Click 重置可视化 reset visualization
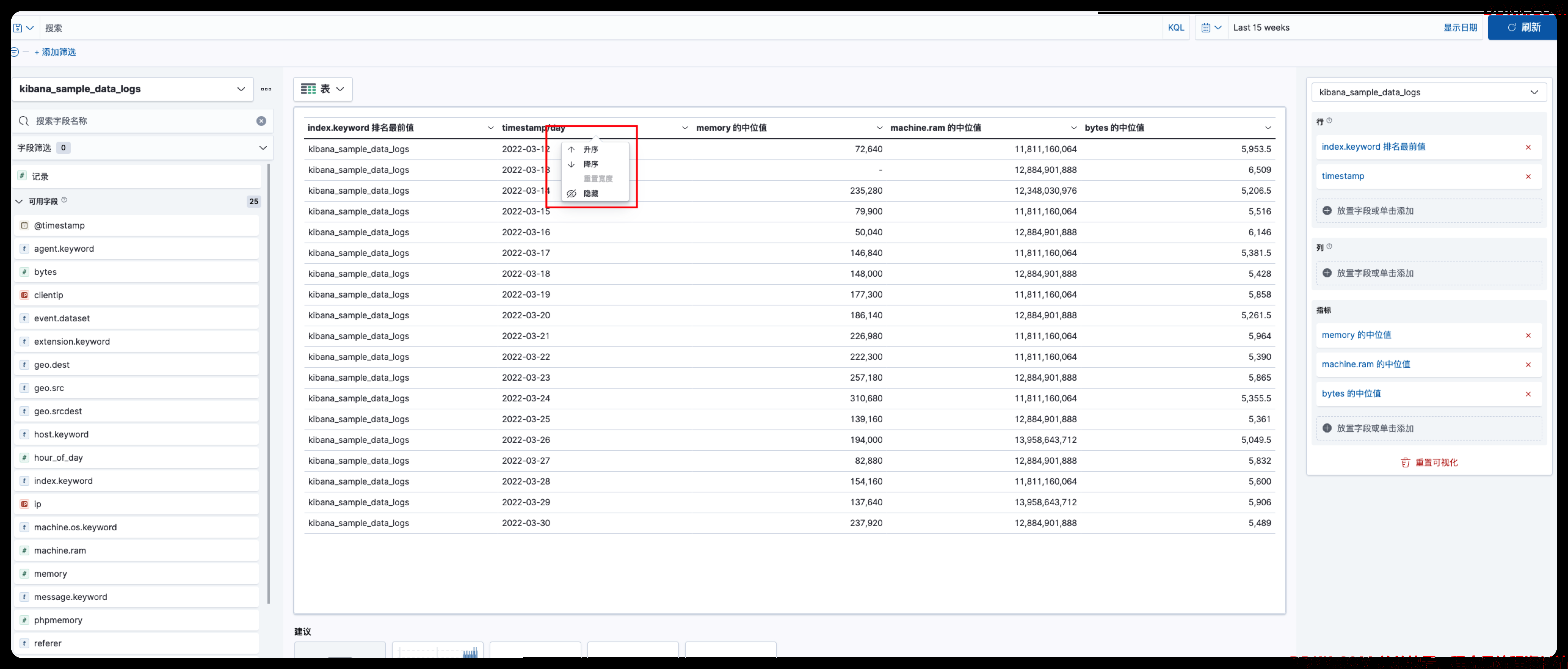This screenshot has height=669, width=1568. tap(1428, 462)
